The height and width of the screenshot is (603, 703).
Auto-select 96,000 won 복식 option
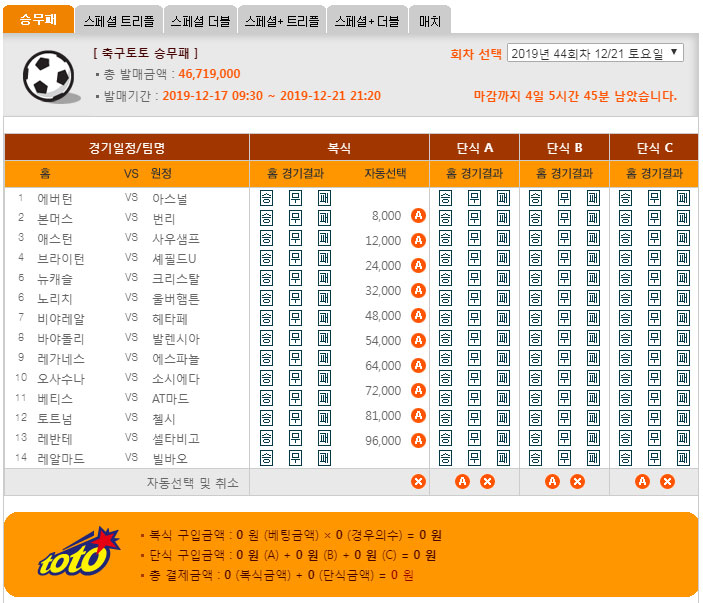418,441
